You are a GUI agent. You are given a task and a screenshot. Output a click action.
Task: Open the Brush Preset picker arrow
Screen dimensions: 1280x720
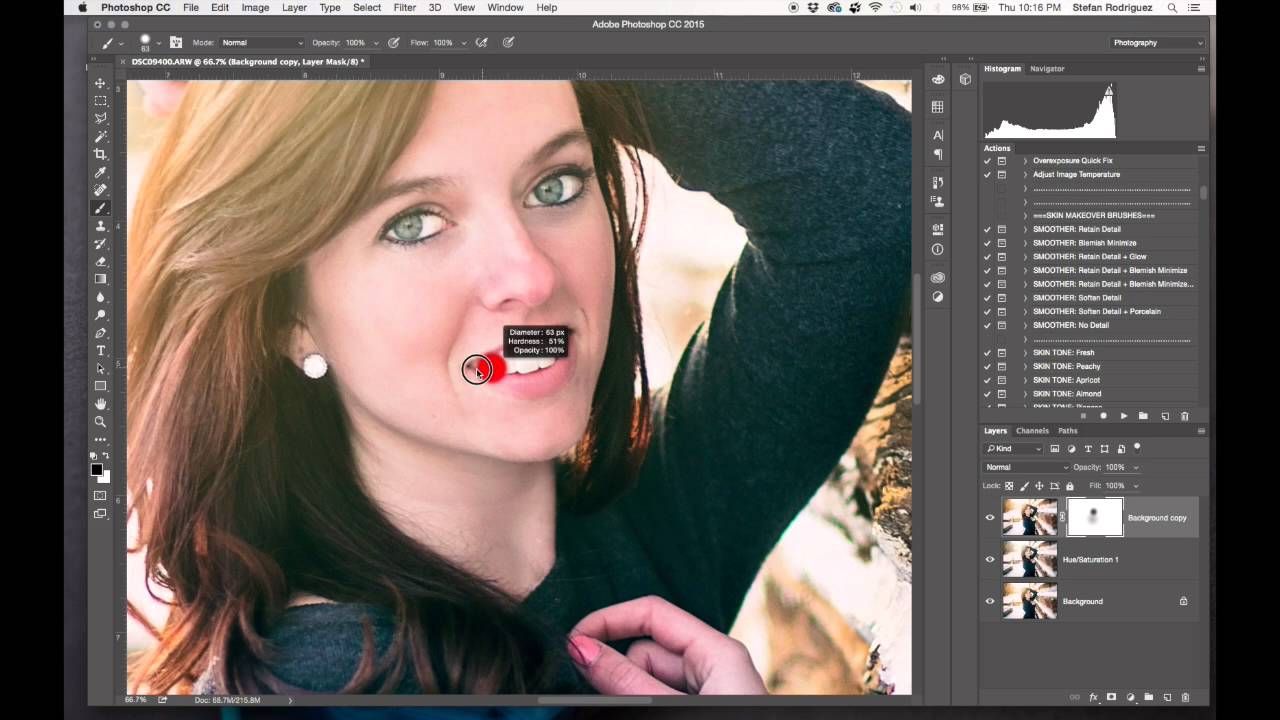159,43
